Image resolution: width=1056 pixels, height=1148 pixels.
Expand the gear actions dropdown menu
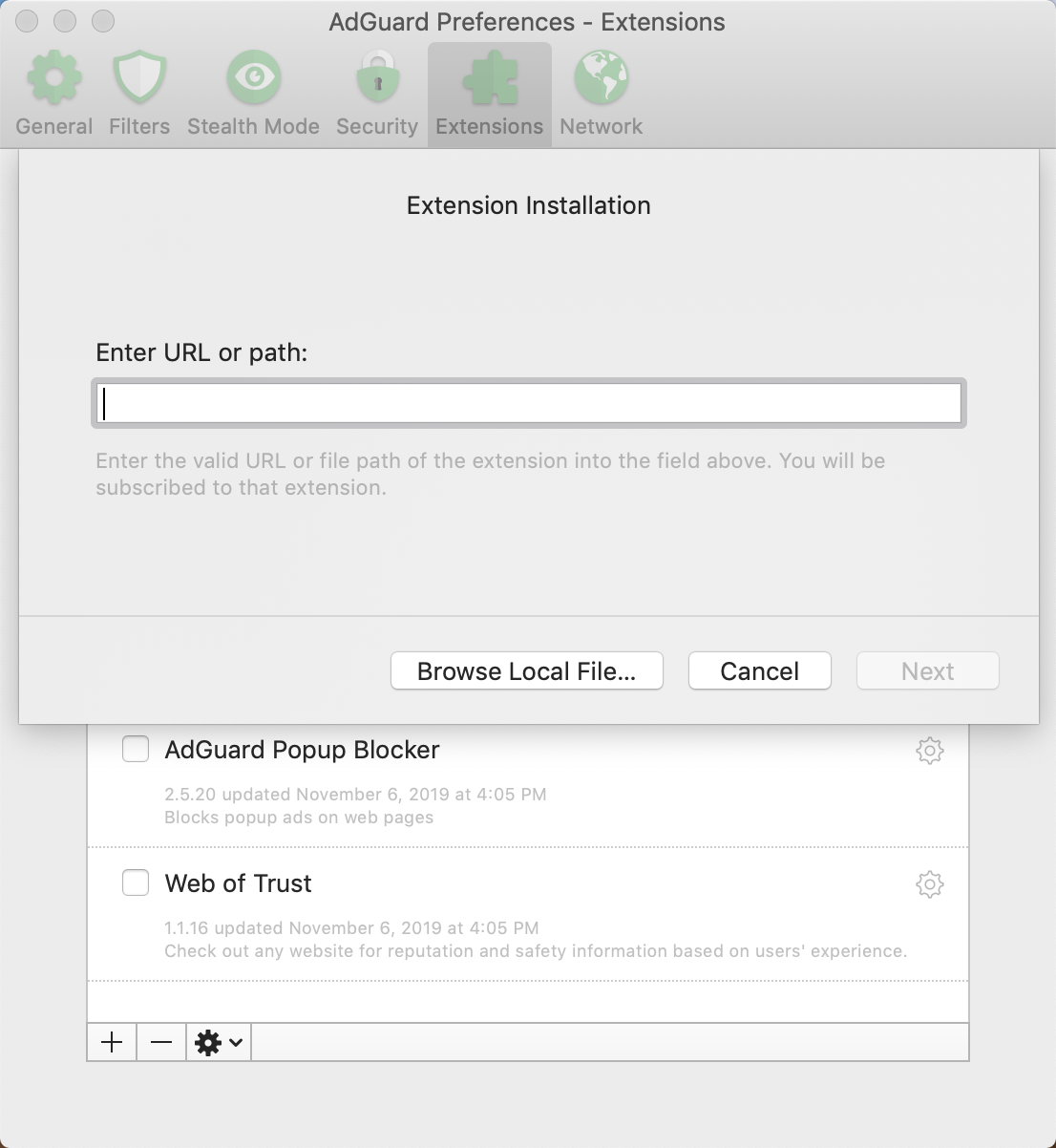click(219, 1042)
